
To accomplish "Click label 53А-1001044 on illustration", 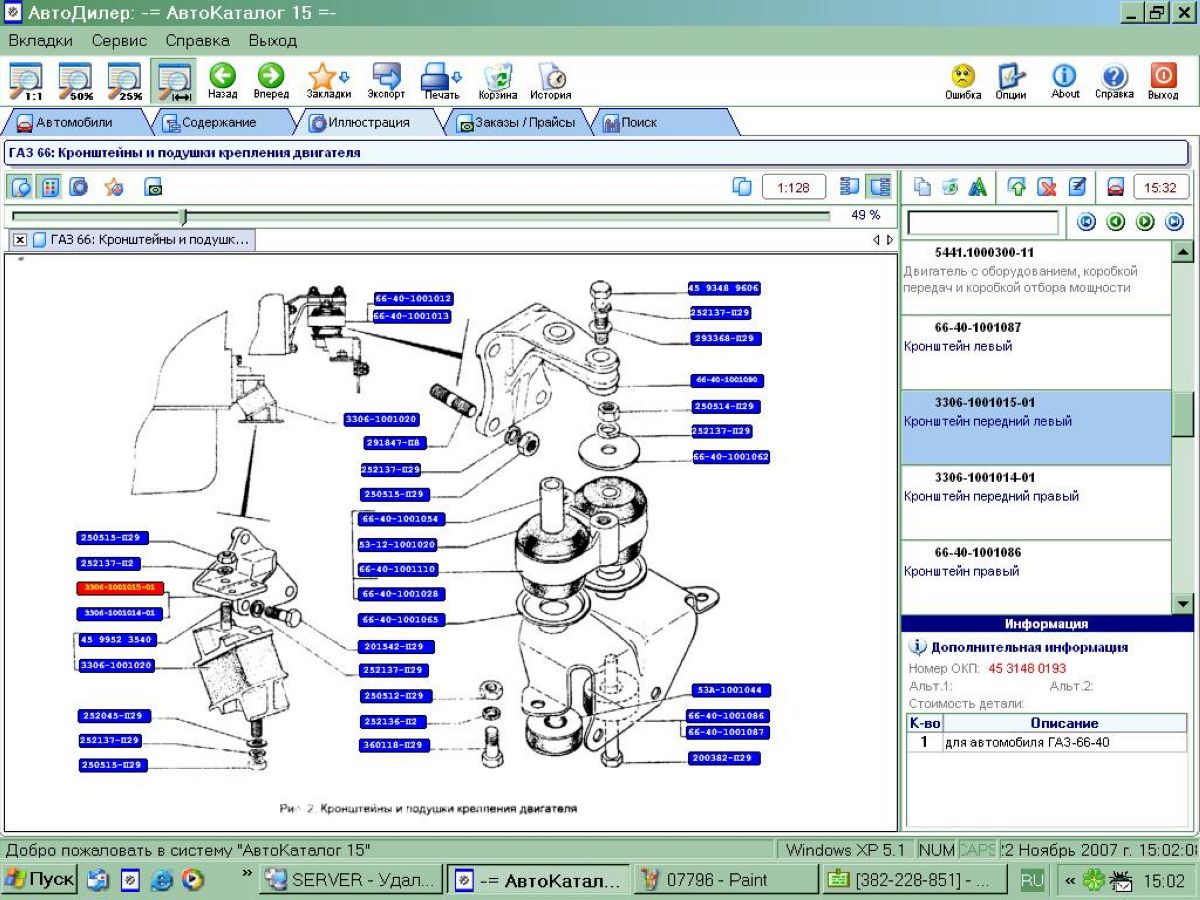I will point(730,690).
